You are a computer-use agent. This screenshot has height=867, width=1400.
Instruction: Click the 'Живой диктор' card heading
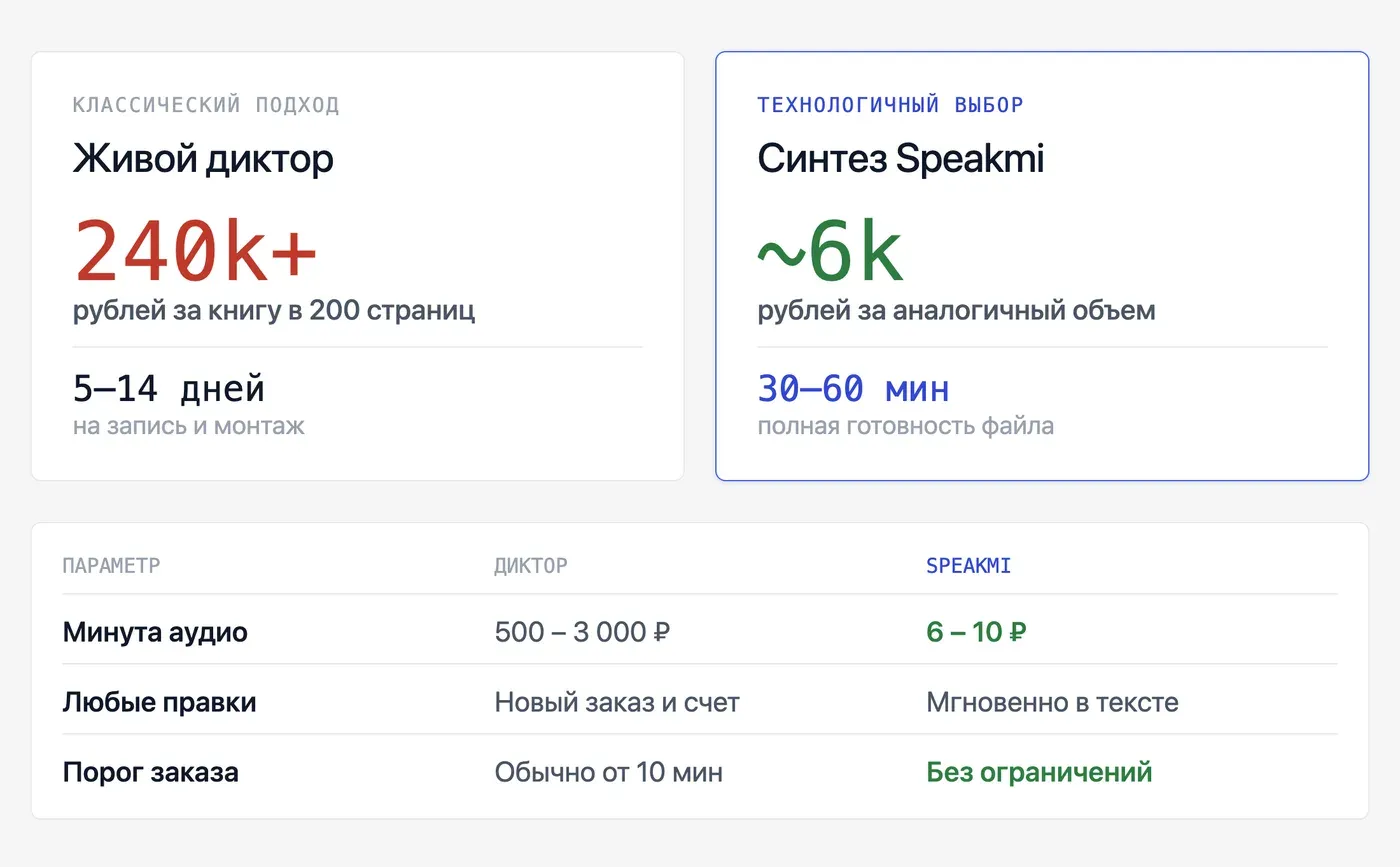click(203, 159)
